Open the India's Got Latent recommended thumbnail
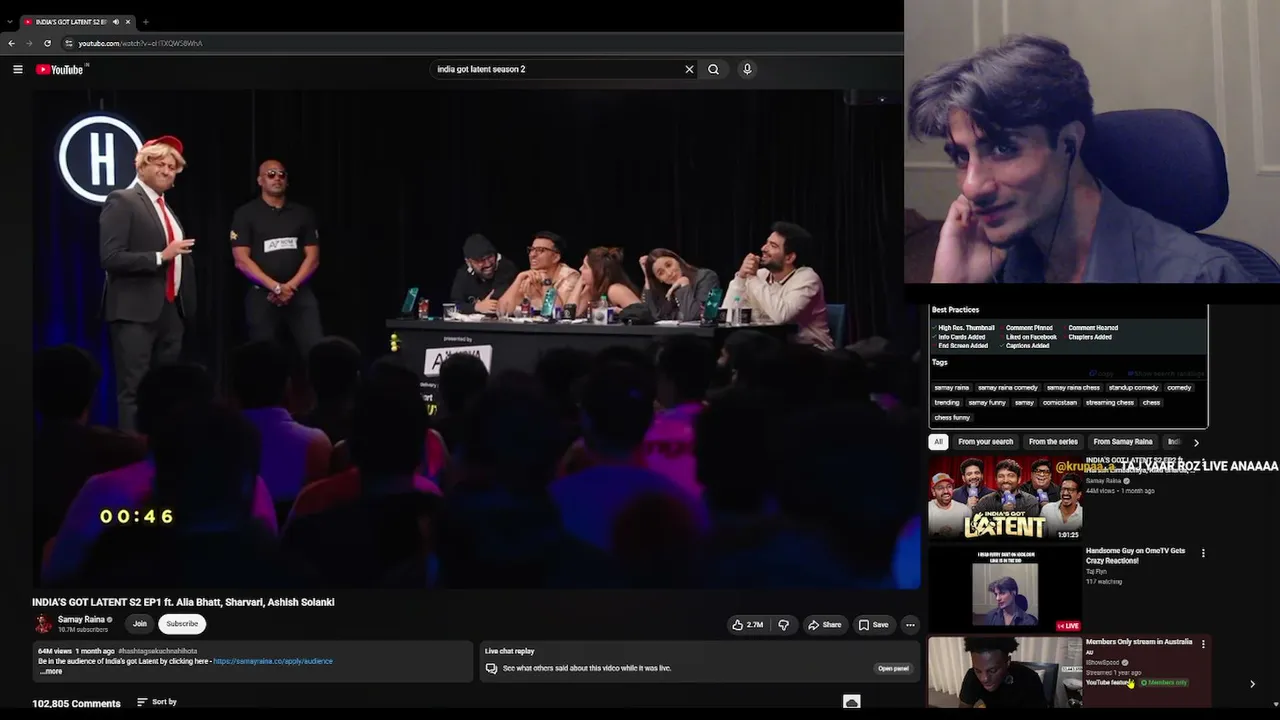 1005,498
